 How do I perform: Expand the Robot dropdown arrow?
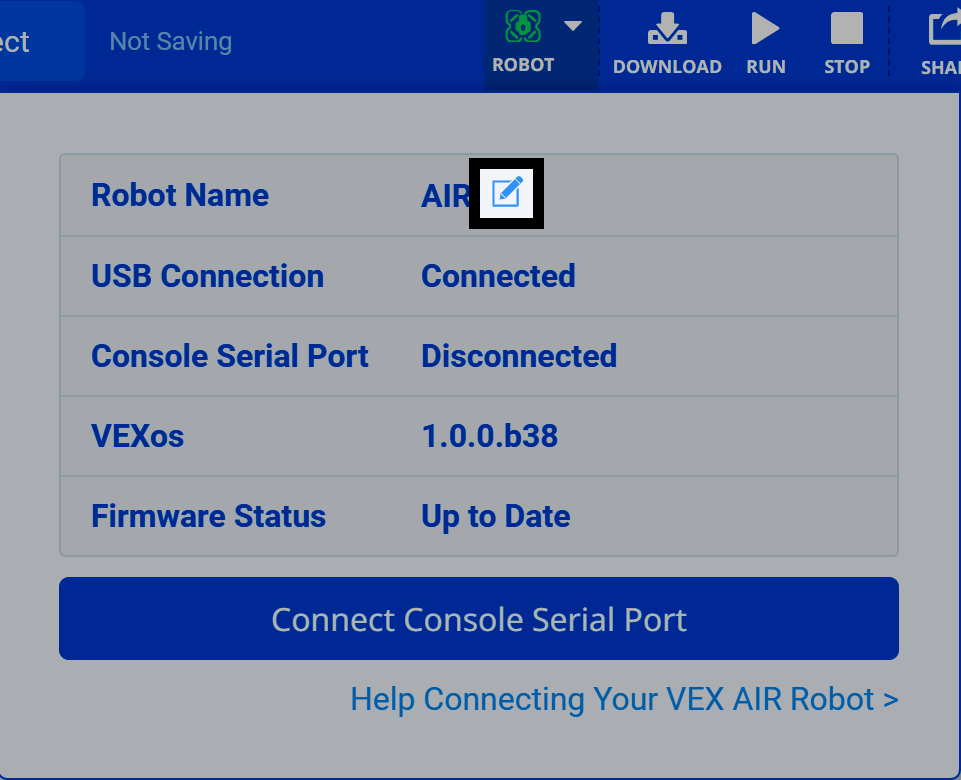[573, 26]
